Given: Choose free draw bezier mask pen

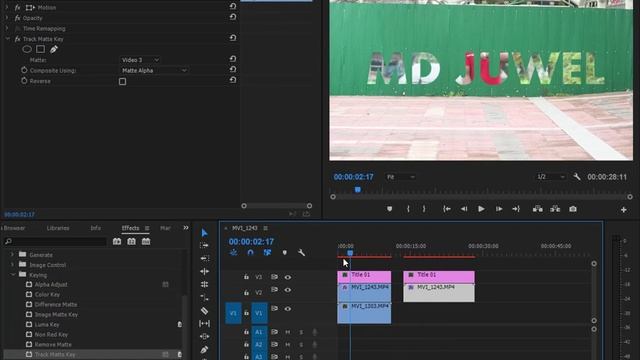Looking at the screenshot, I should click(54, 49).
